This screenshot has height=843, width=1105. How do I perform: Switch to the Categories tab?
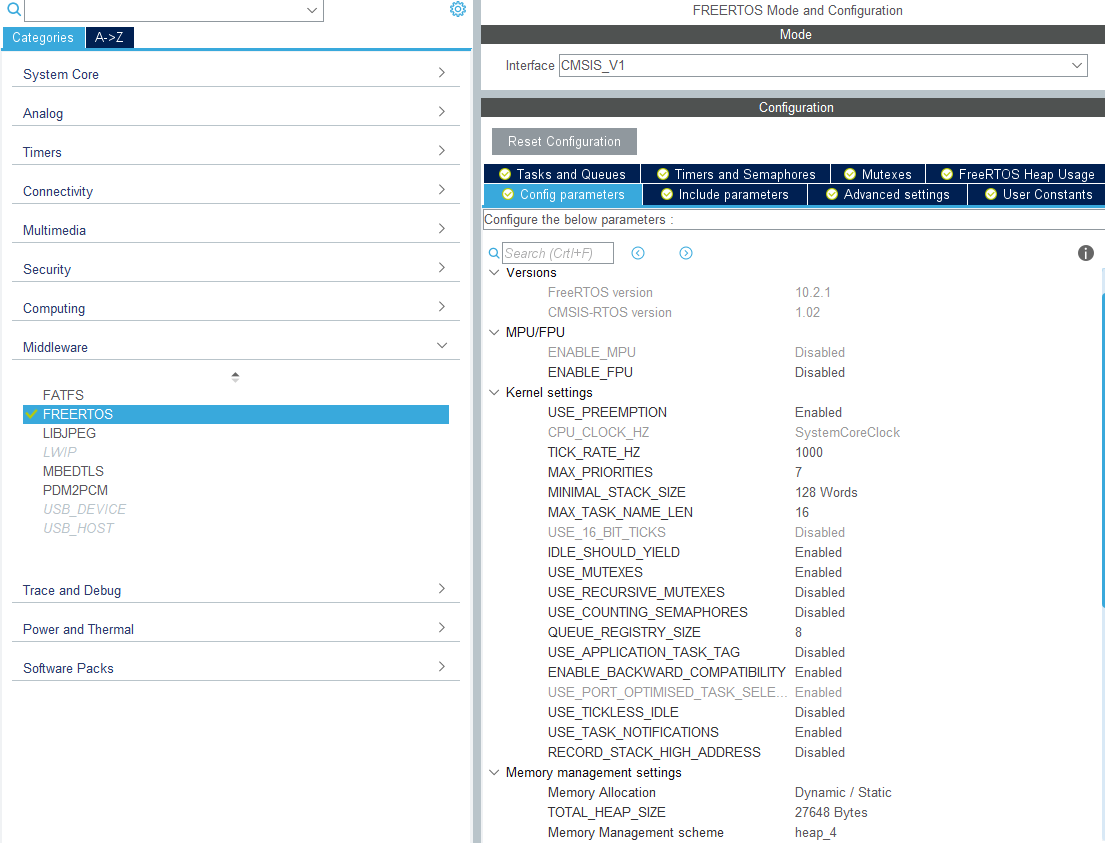tap(43, 37)
